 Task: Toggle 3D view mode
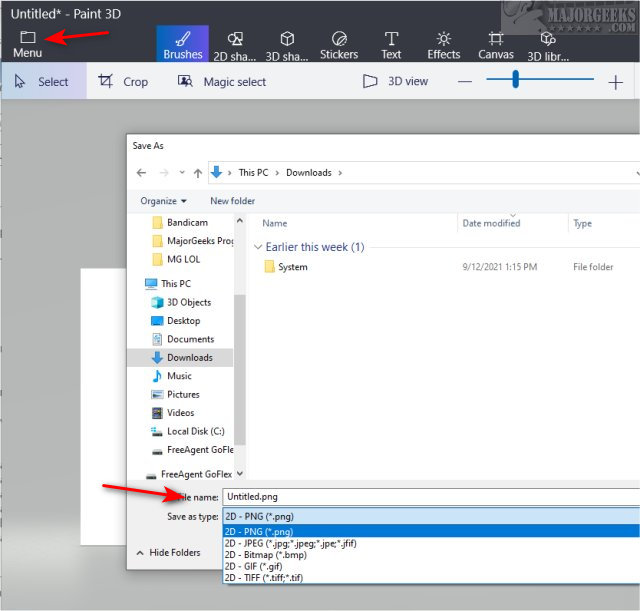click(395, 81)
